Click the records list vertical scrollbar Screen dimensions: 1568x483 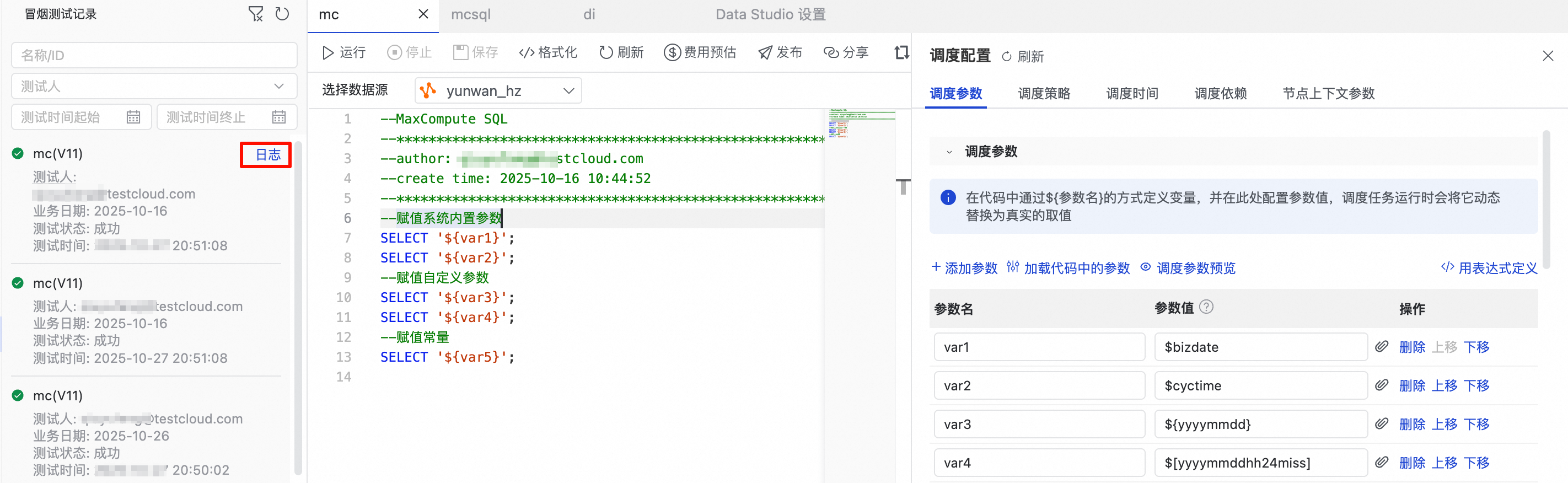(298, 308)
